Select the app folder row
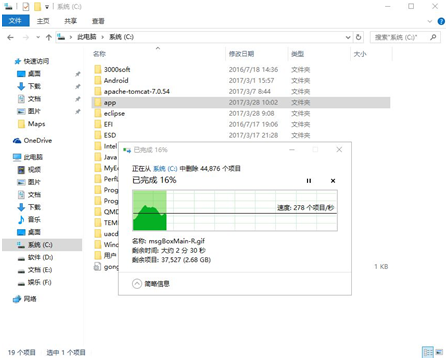Viewport: 448px width, 360px height. click(241, 102)
